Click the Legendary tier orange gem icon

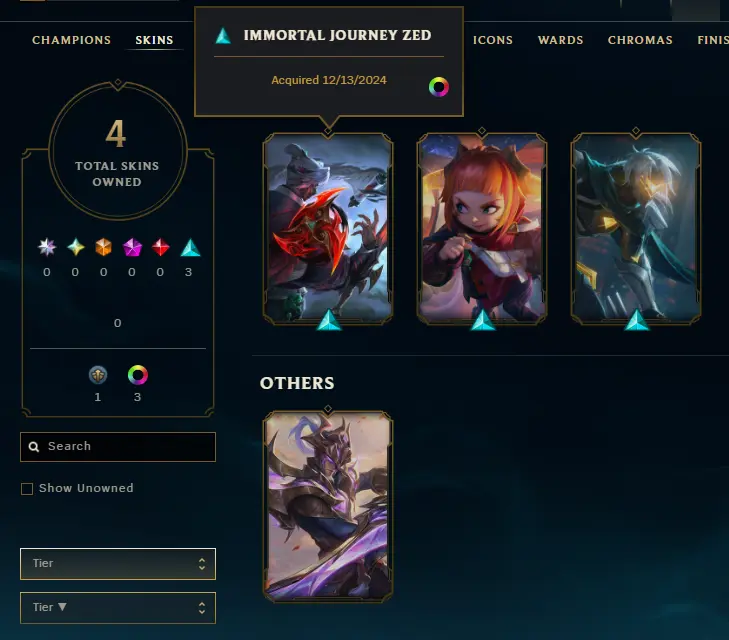point(104,247)
